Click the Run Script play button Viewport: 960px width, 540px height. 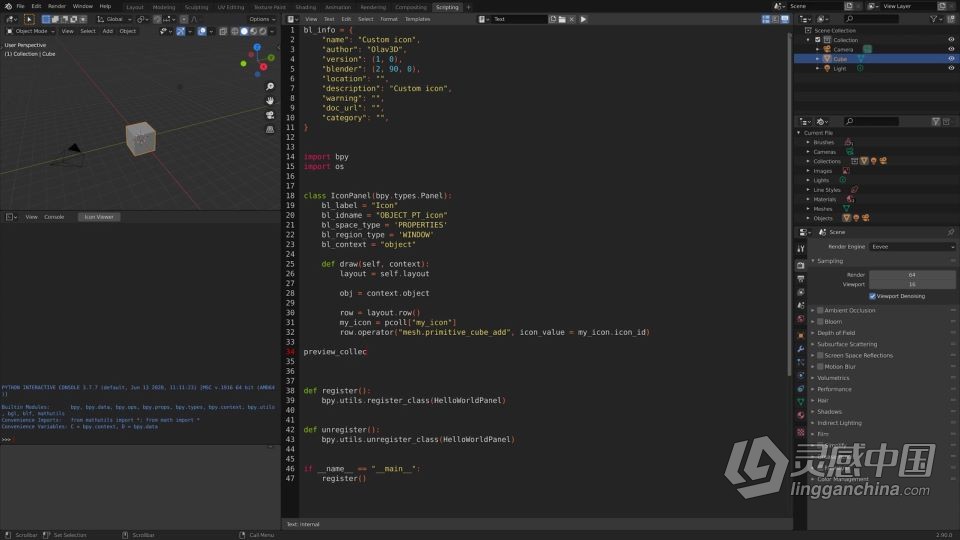583,19
